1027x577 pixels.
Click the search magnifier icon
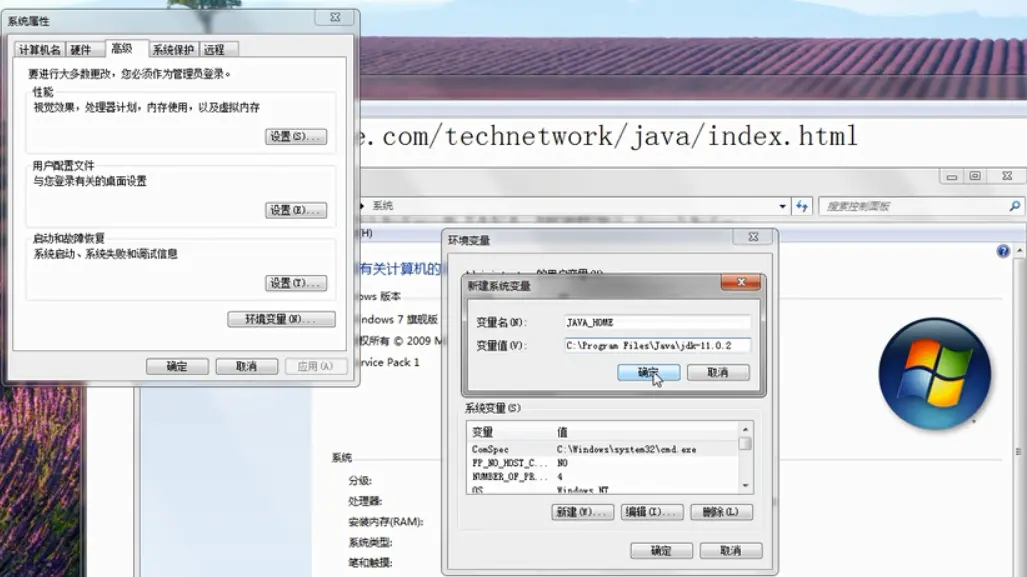(1015, 206)
